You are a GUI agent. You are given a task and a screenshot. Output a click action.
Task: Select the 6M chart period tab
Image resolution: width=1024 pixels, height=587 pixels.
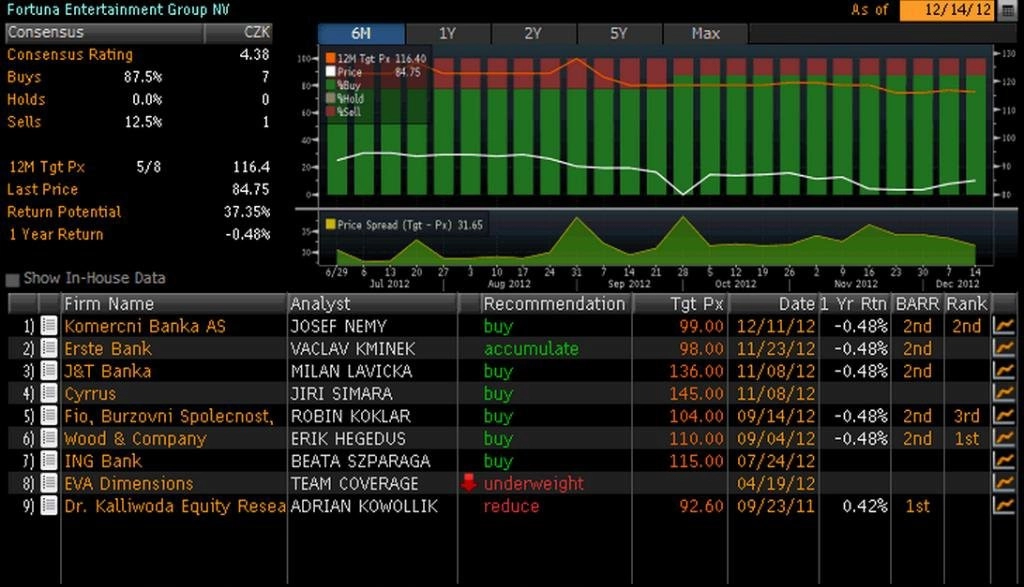tap(360, 33)
